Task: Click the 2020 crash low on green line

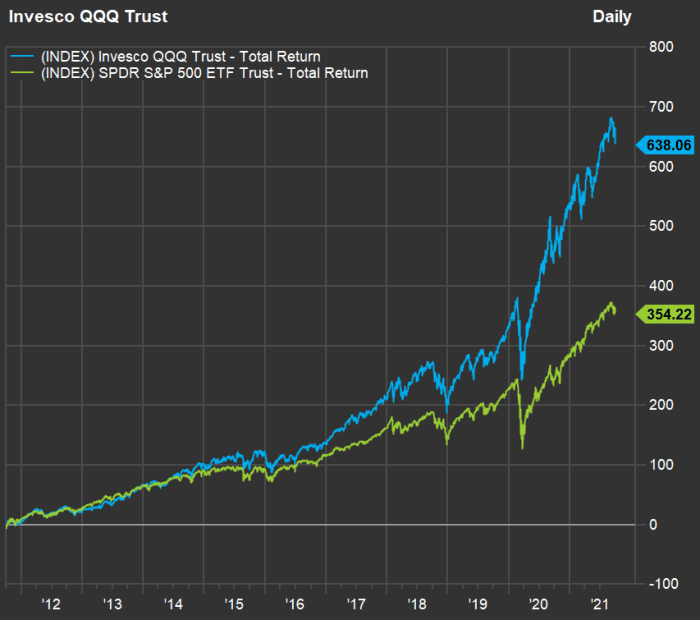Action: 522,447
